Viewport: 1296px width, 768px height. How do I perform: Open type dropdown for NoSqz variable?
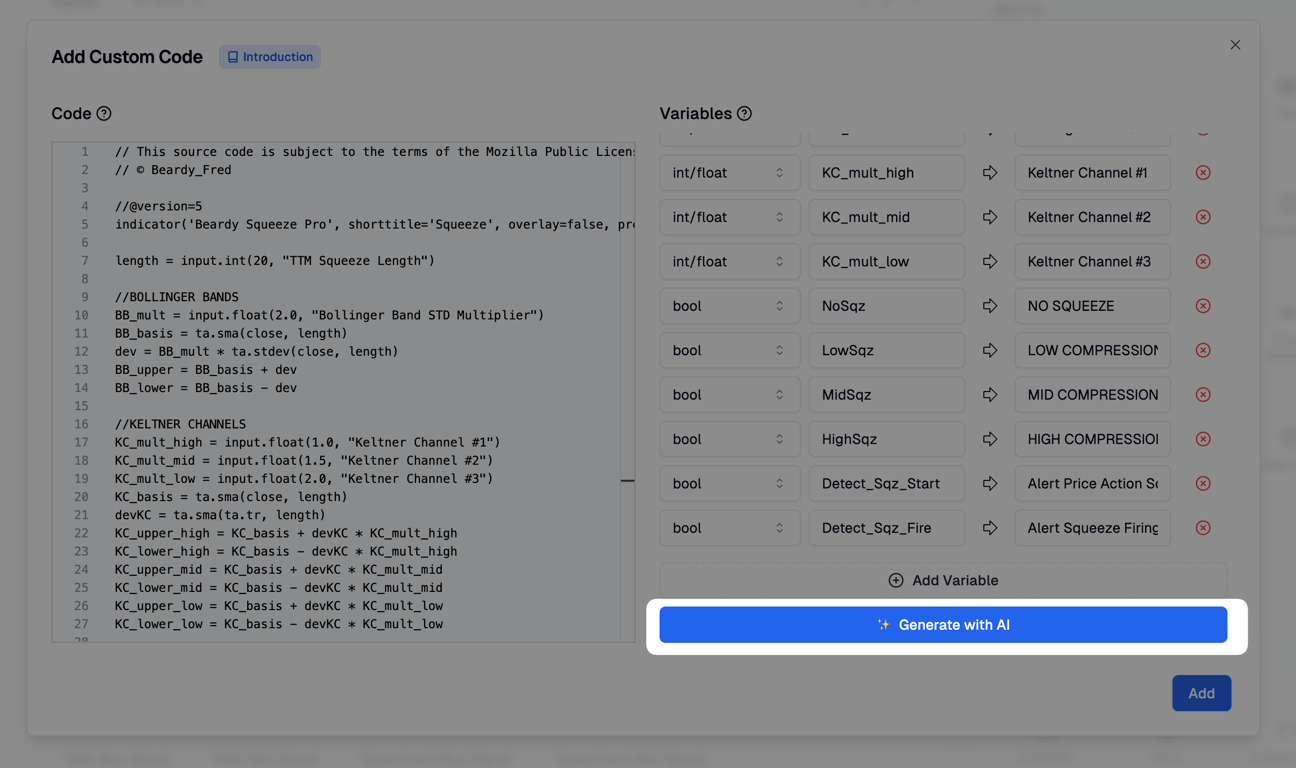pos(729,306)
